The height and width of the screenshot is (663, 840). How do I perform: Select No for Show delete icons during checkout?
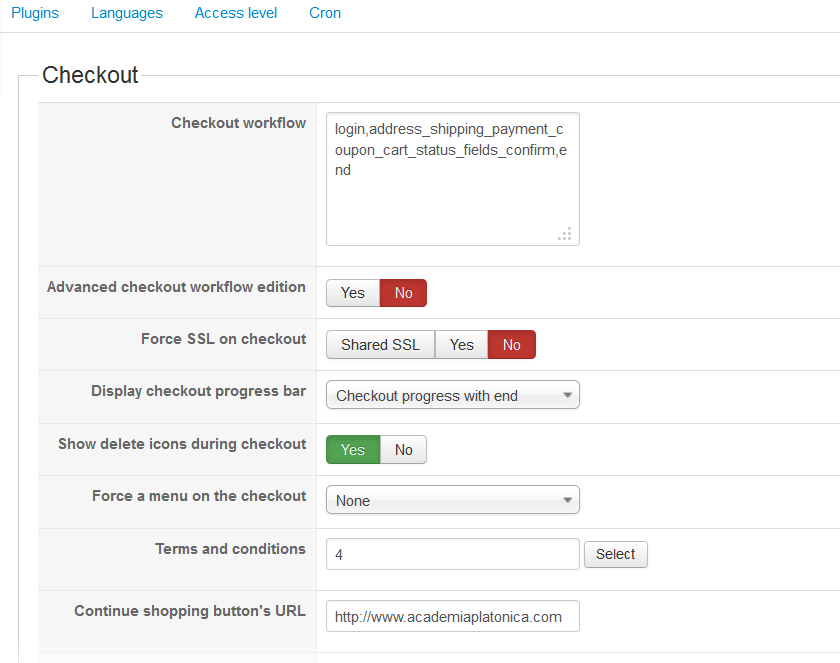(x=404, y=450)
